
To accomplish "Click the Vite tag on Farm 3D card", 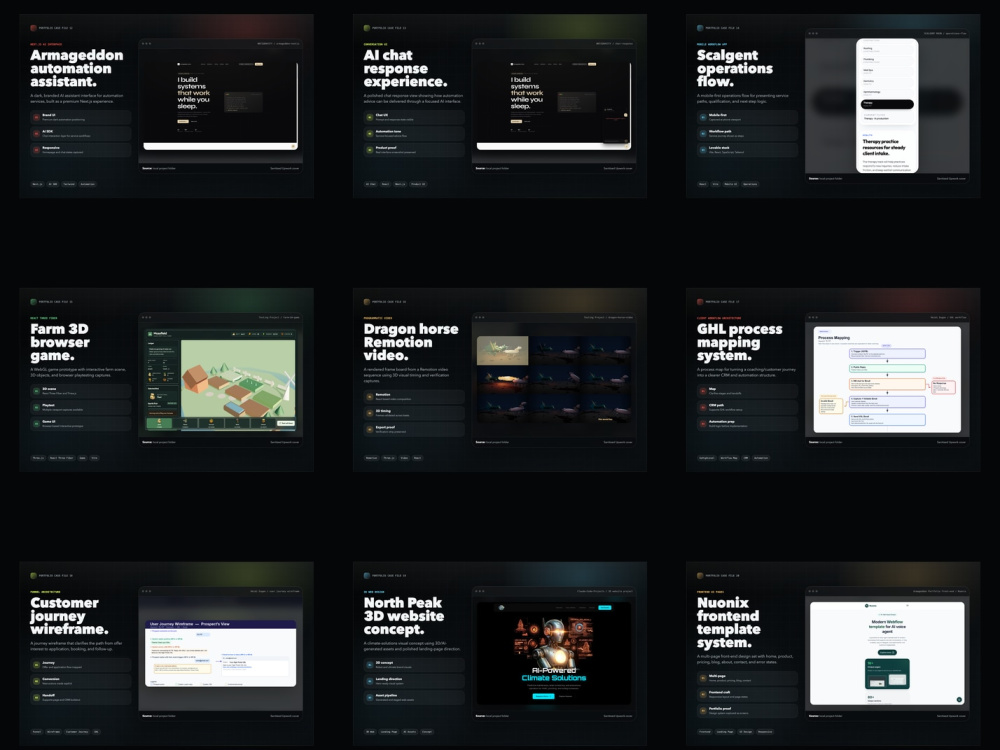I will (94, 458).
